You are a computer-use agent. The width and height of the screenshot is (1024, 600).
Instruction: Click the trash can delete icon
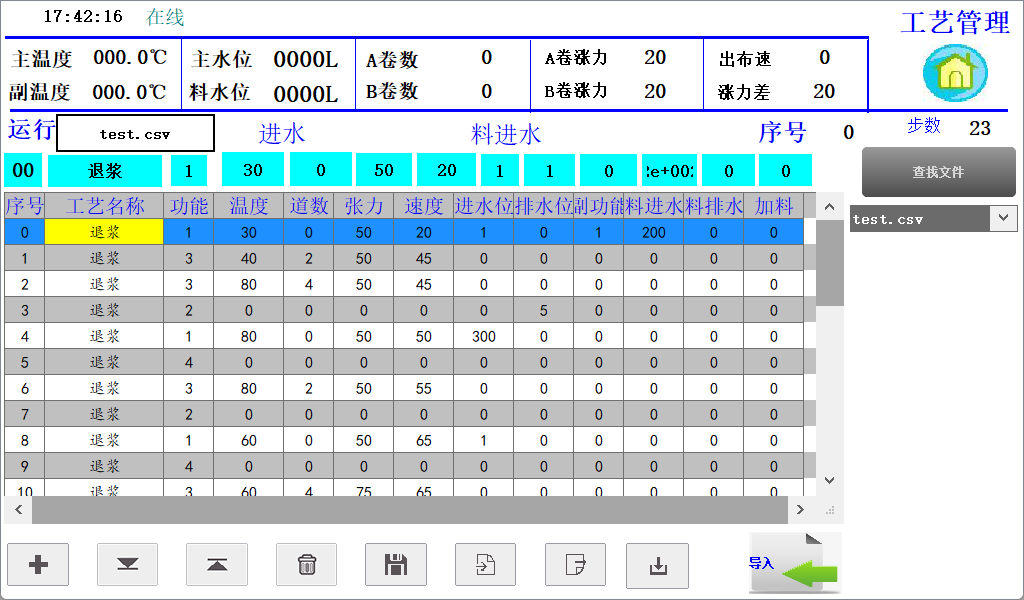point(307,565)
